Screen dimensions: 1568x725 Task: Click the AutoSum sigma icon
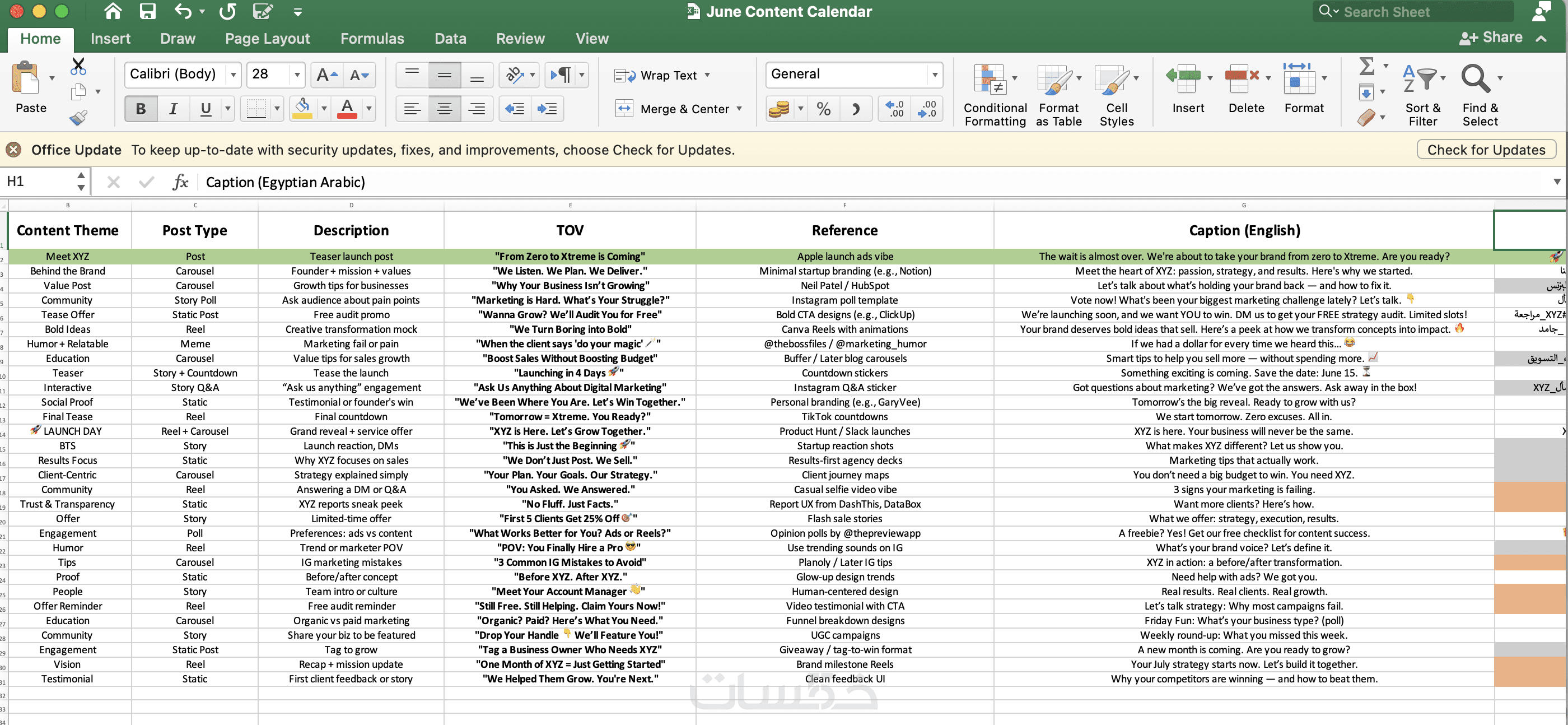click(x=1366, y=66)
